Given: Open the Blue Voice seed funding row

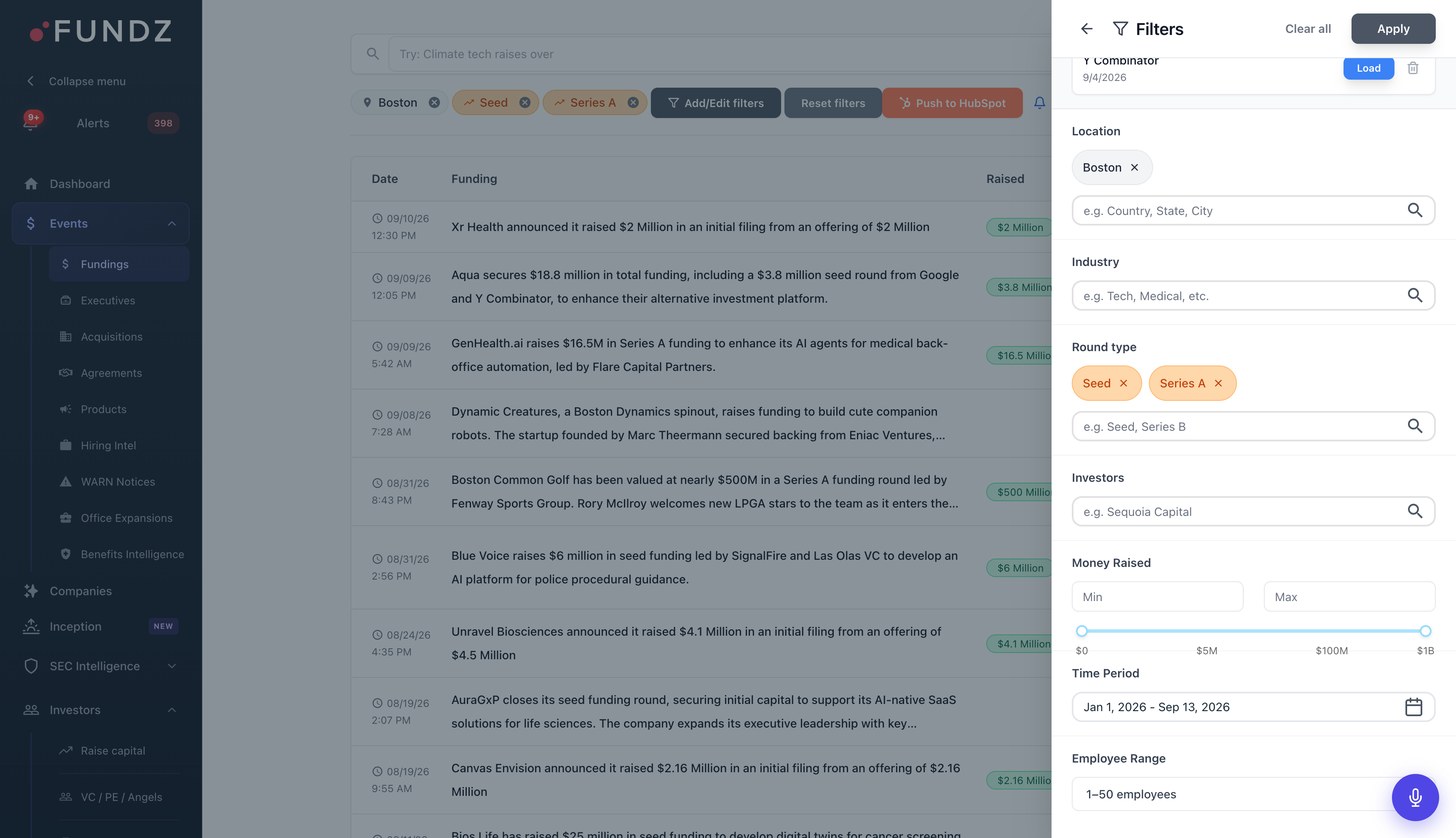Looking at the screenshot, I should pos(701,568).
